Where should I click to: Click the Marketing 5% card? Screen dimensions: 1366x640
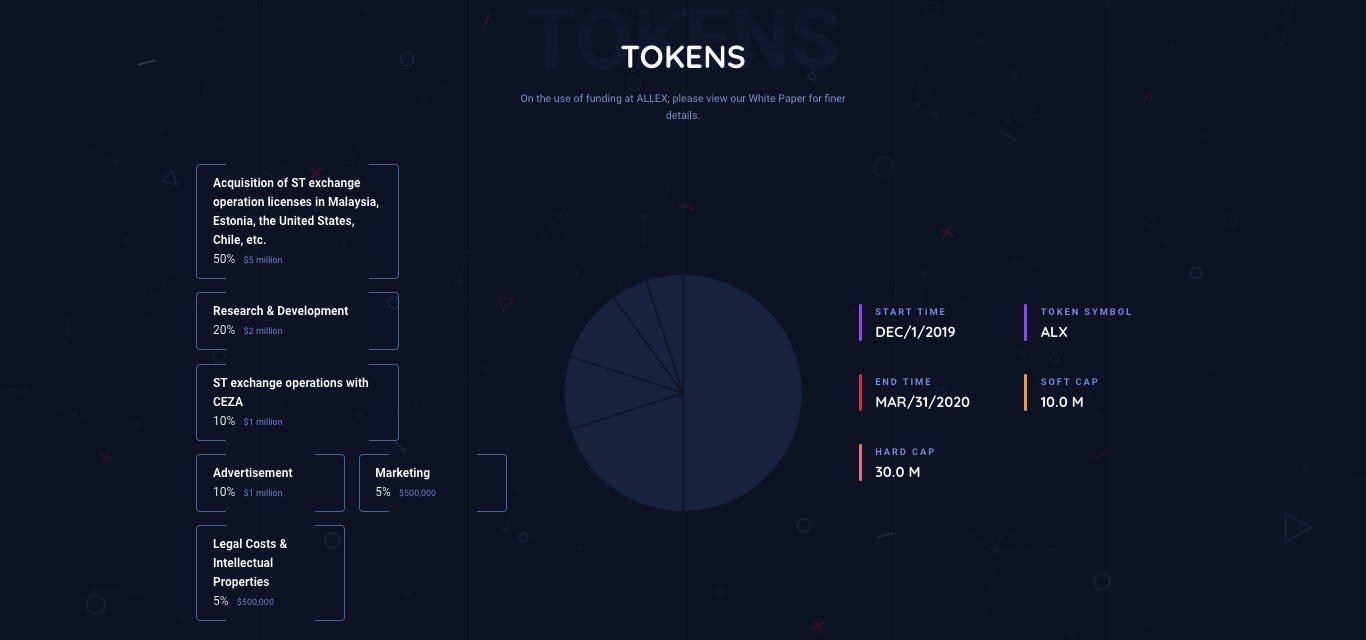click(433, 482)
